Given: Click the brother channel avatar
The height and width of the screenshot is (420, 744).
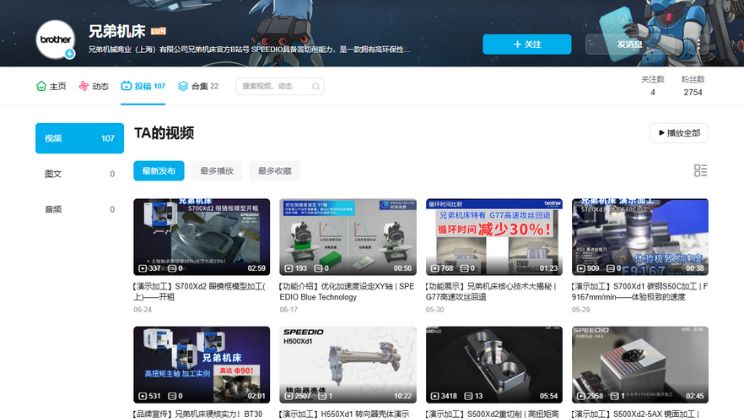Looking at the screenshot, I should point(56,39).
